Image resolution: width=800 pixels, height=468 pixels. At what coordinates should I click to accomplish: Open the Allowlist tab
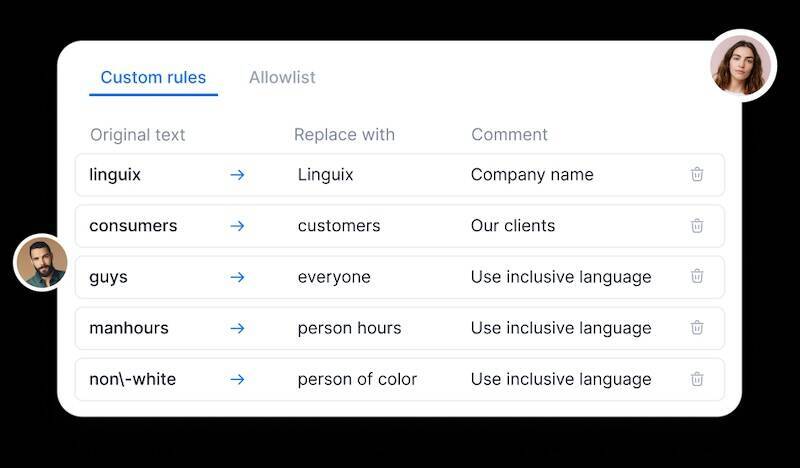[x=282, y=77]
